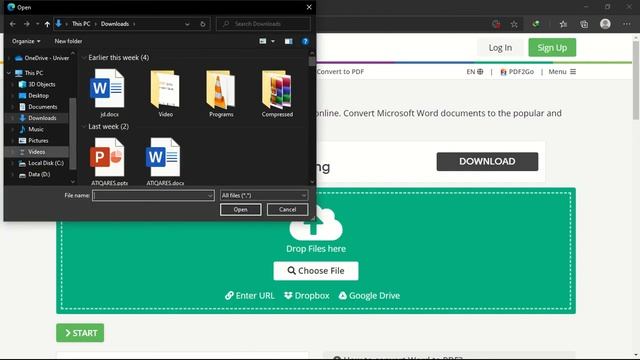Click the dark DOWNLOAD button
Screen dimensions: 640x360
pyautogui.click(x=487, y=162)
